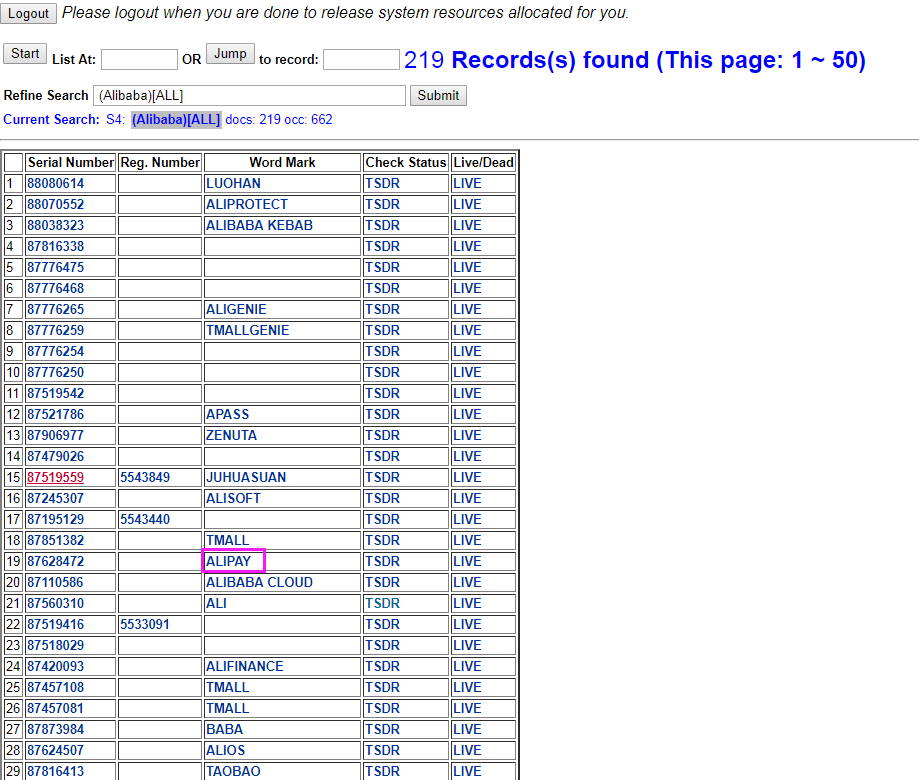Open serial number 87560310
919x780 pixels.
(x=56, y=604)
